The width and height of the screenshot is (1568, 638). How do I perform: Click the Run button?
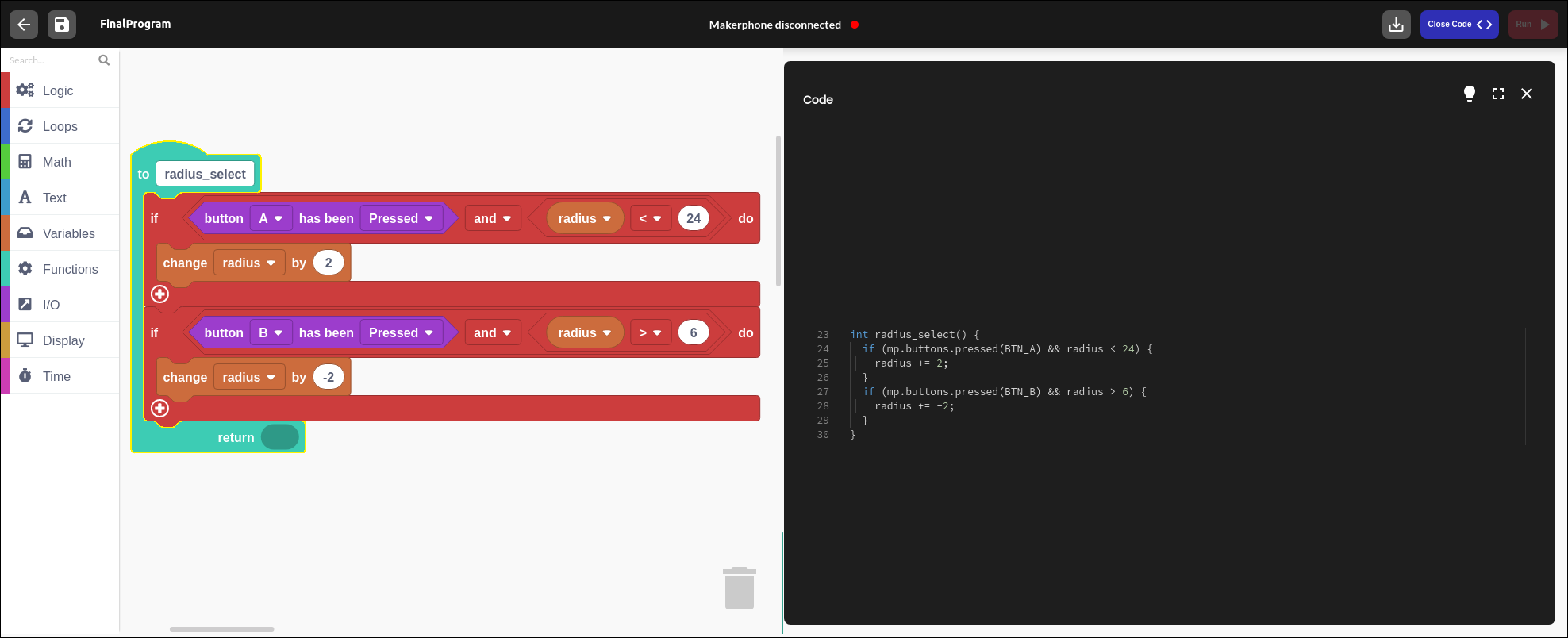coord(1533,25)
